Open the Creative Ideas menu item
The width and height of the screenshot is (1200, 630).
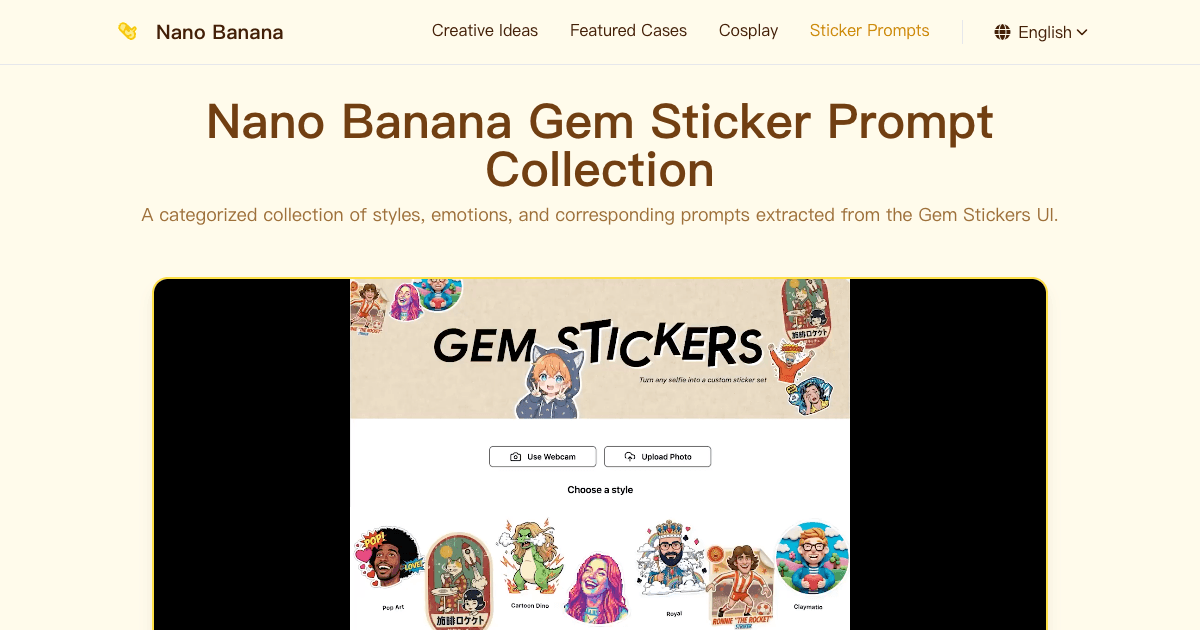pyautogui.click(x=485, y=31)
